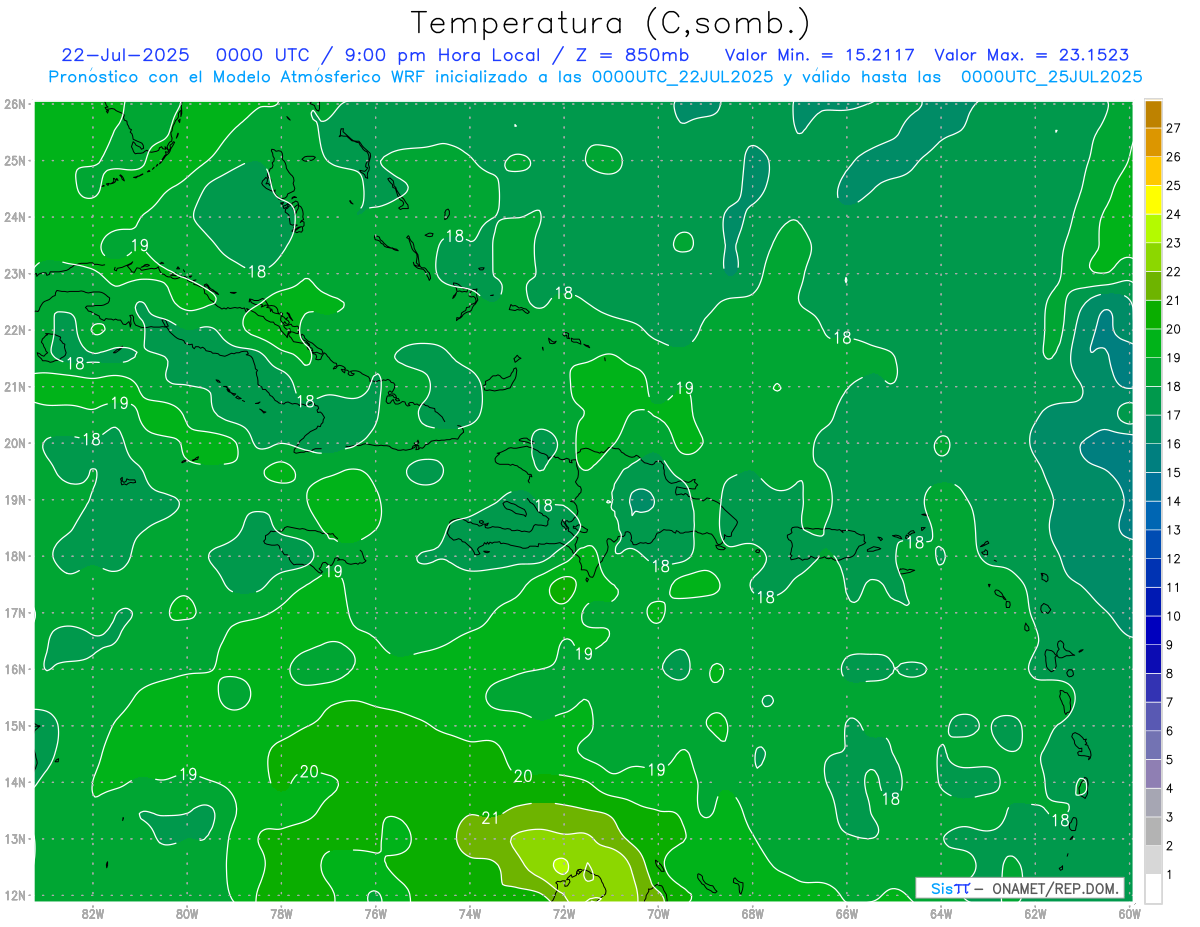Click the legend value 24
The width and height of the screenshot is (1200, 927).
tap(1173, 214)
